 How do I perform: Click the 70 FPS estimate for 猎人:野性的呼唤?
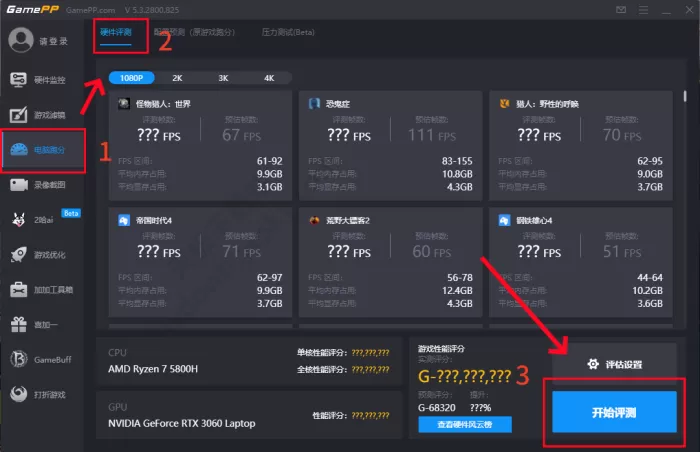(622, 135)
